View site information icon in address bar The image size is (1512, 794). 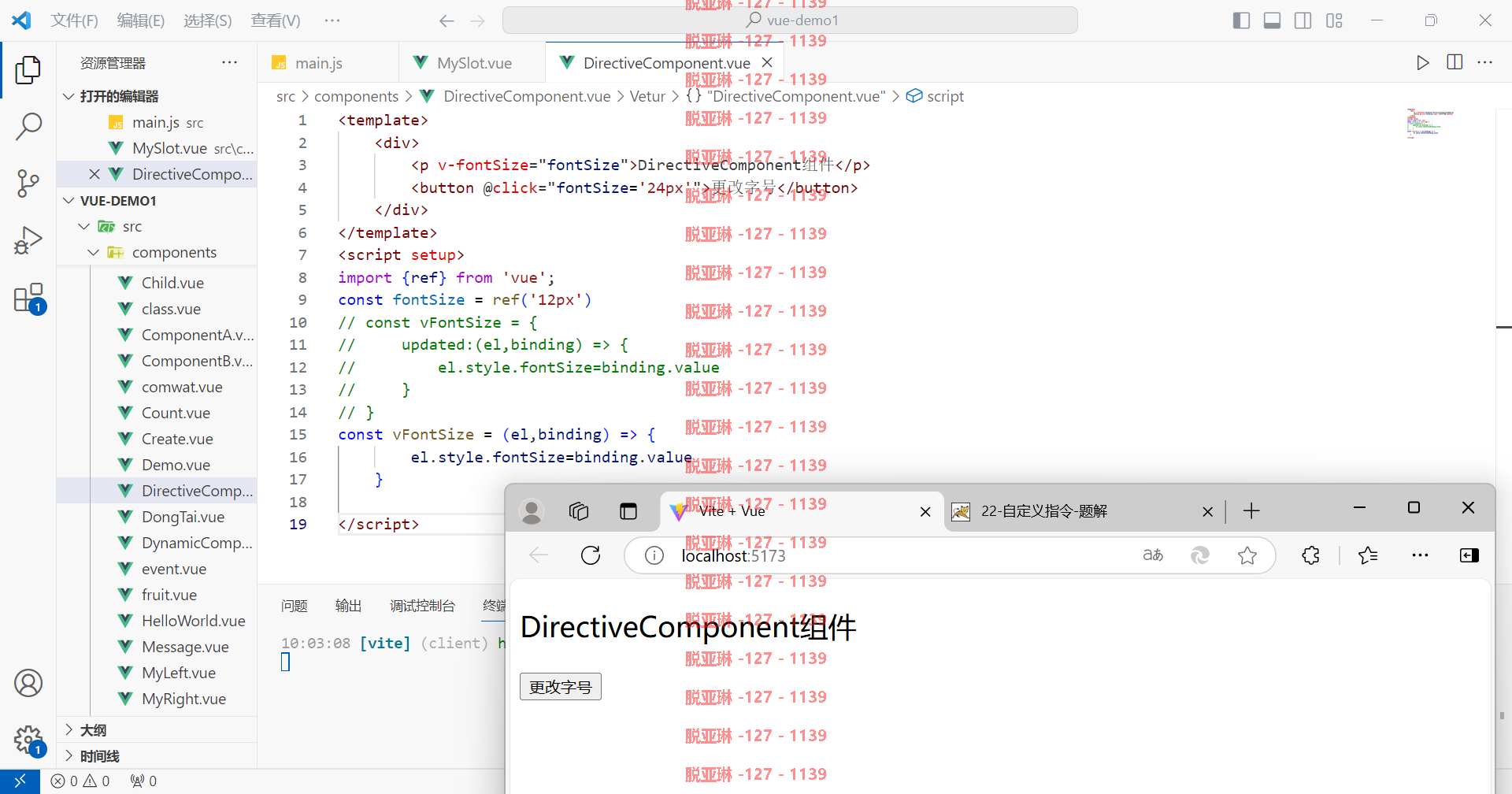tap(654, 555)
